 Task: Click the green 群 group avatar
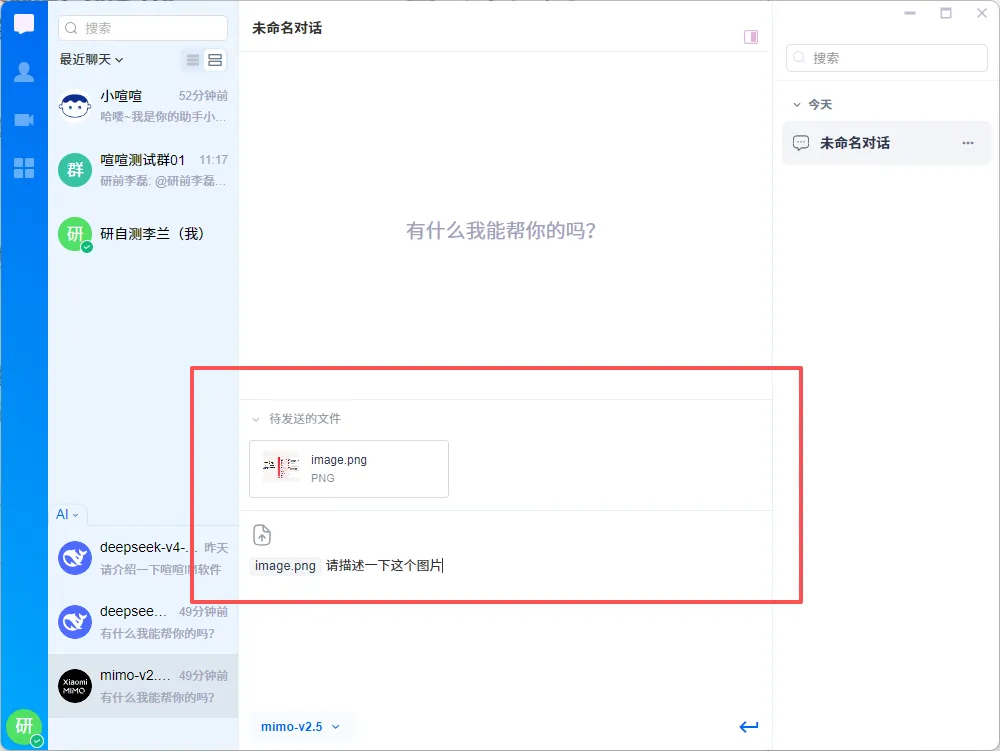click(x=75, y=170)
